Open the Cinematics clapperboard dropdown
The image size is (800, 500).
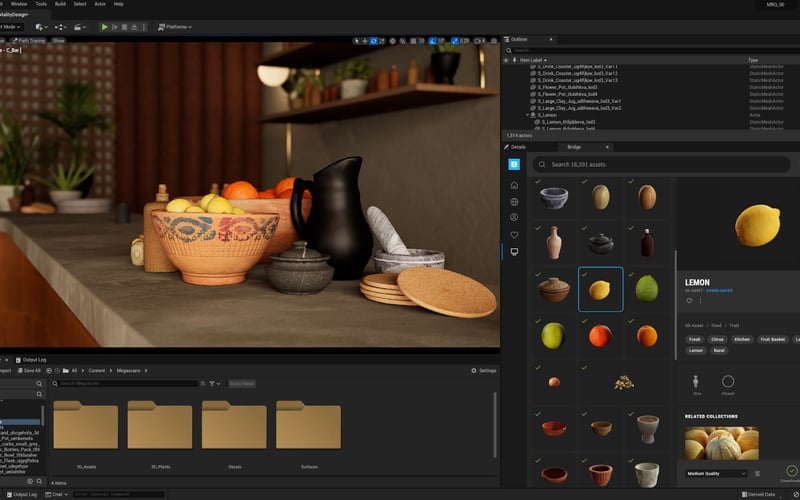point(80,27)
